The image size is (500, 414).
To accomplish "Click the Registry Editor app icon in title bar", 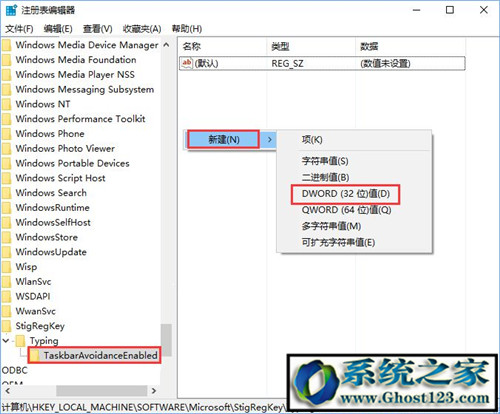I will click(11, 10).
